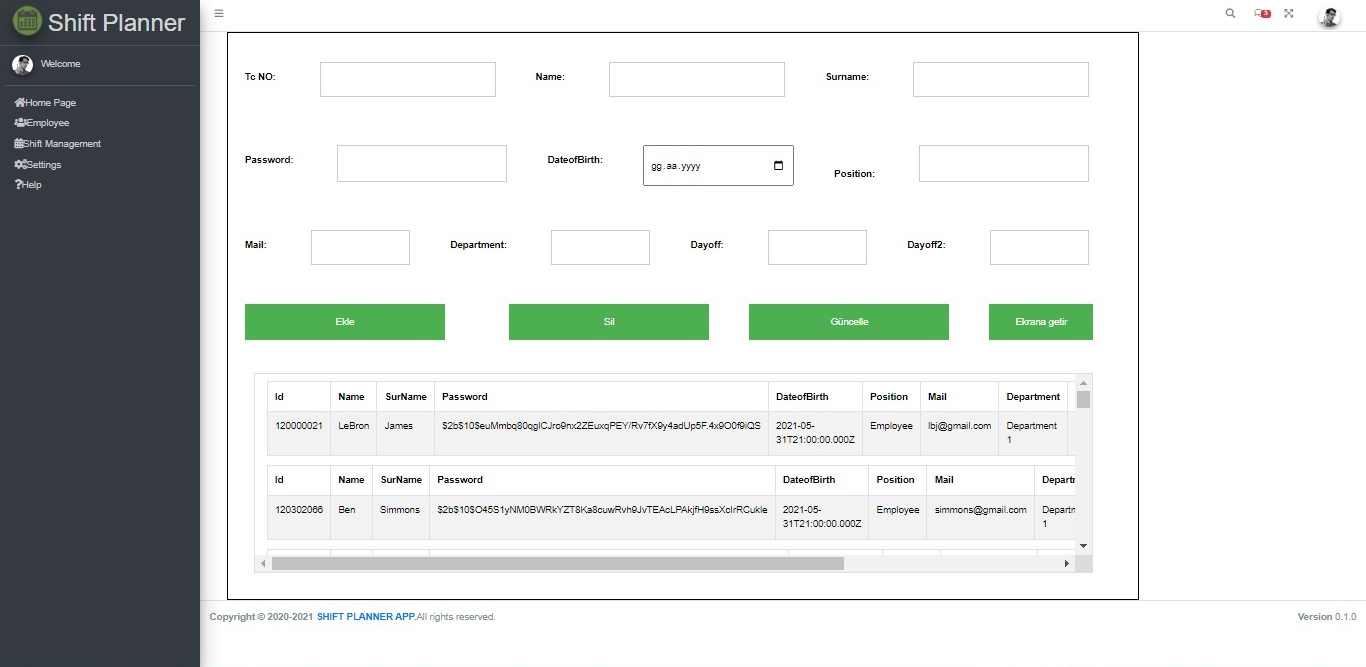The width and height of the screenshot is (1366, 667).
Task: Open the profile avatar in the top bar
Action: click(x=1329, y=16)
